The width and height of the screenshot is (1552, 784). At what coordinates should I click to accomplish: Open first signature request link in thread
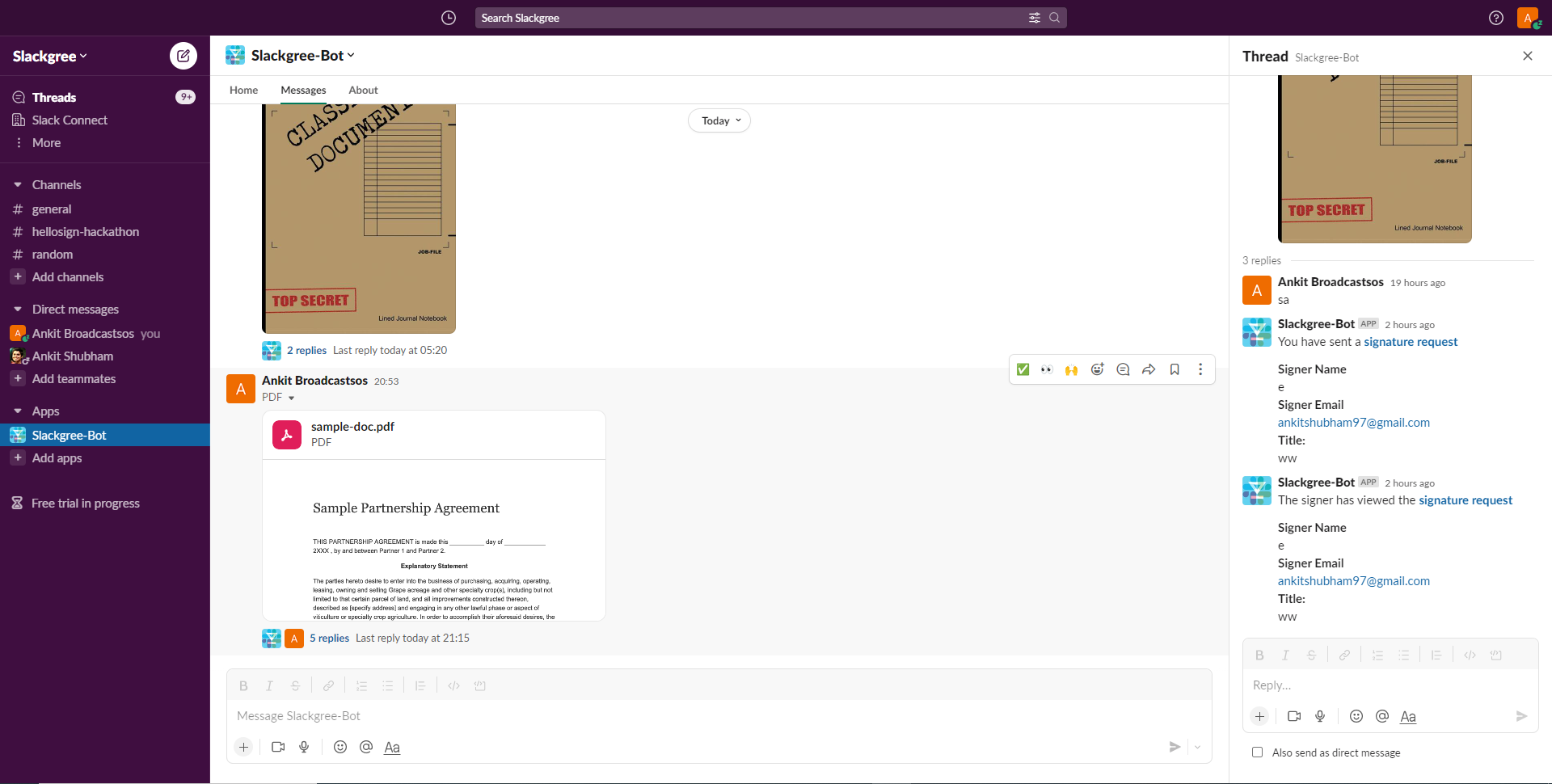(x=1411, y=342)
